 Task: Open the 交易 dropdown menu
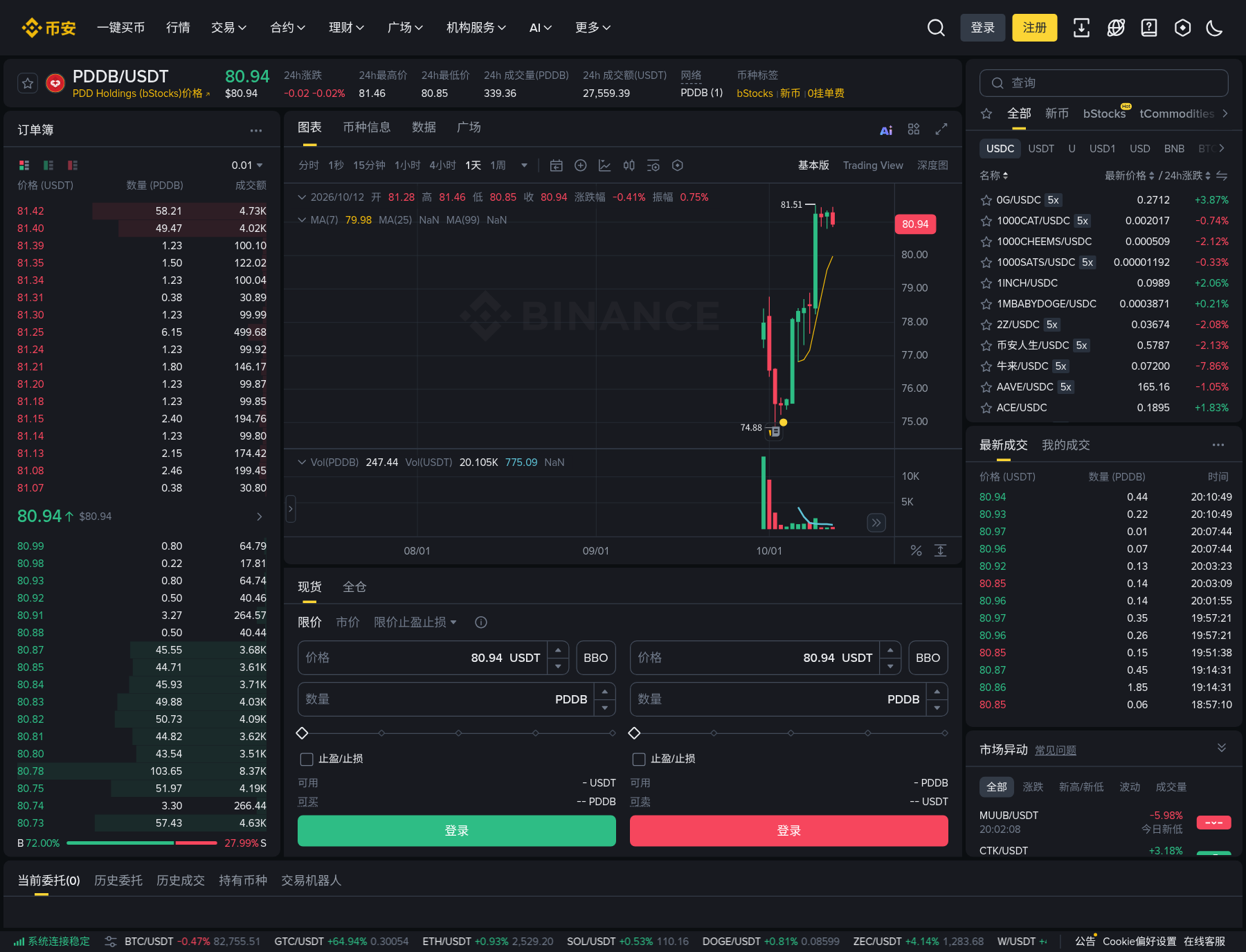(228, 28)
